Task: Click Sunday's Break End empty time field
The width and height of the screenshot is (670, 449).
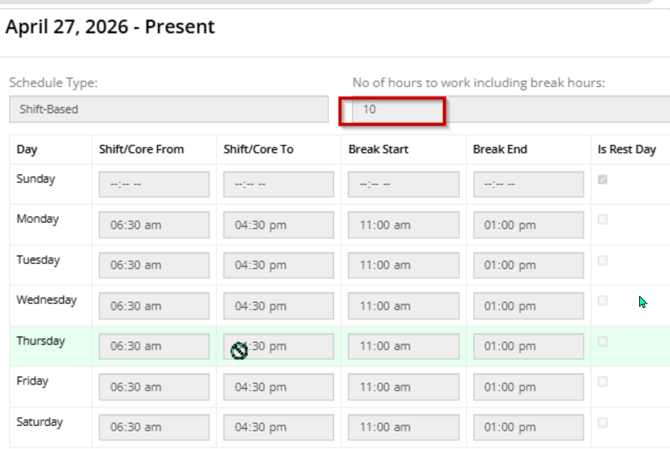Action: click(x=528, y=184)
